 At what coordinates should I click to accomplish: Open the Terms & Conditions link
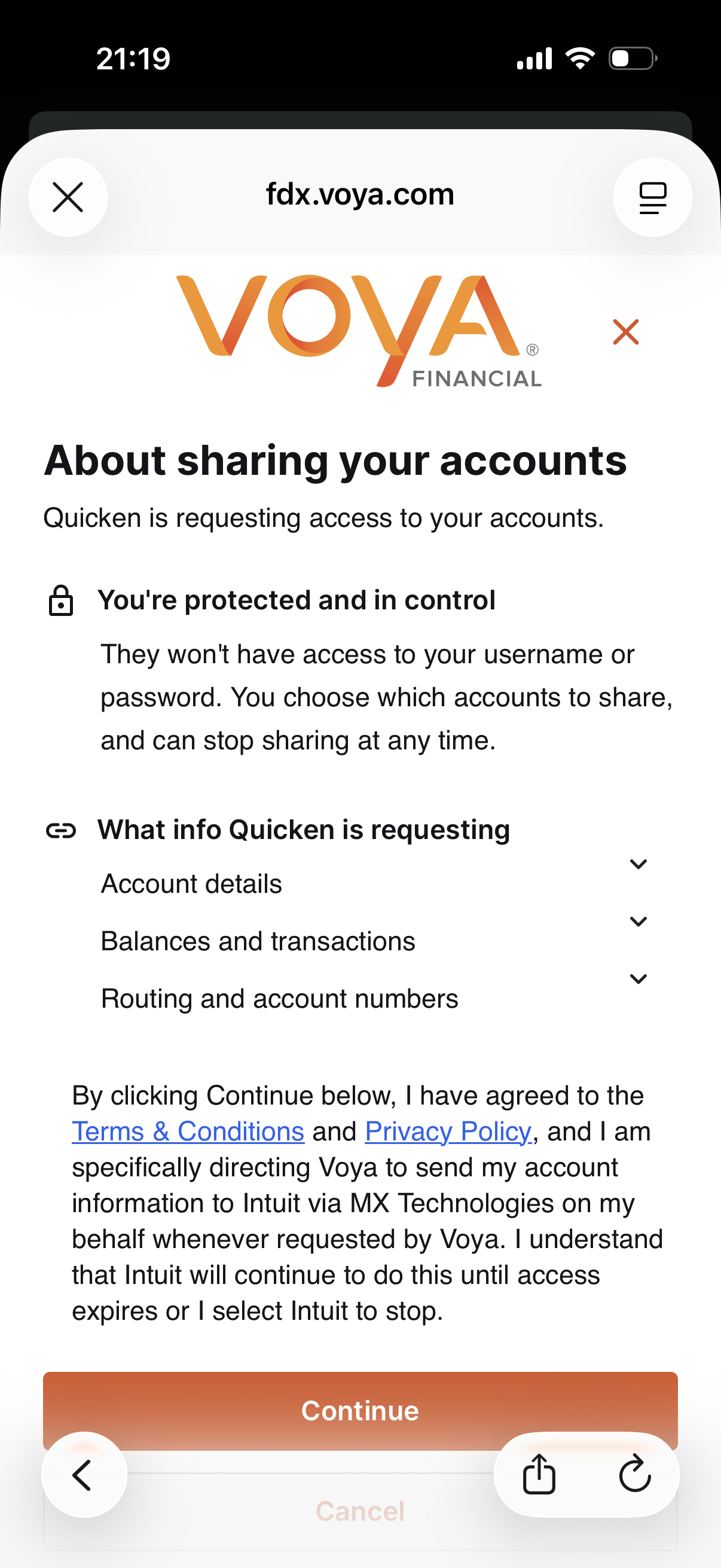(188, 1131)
